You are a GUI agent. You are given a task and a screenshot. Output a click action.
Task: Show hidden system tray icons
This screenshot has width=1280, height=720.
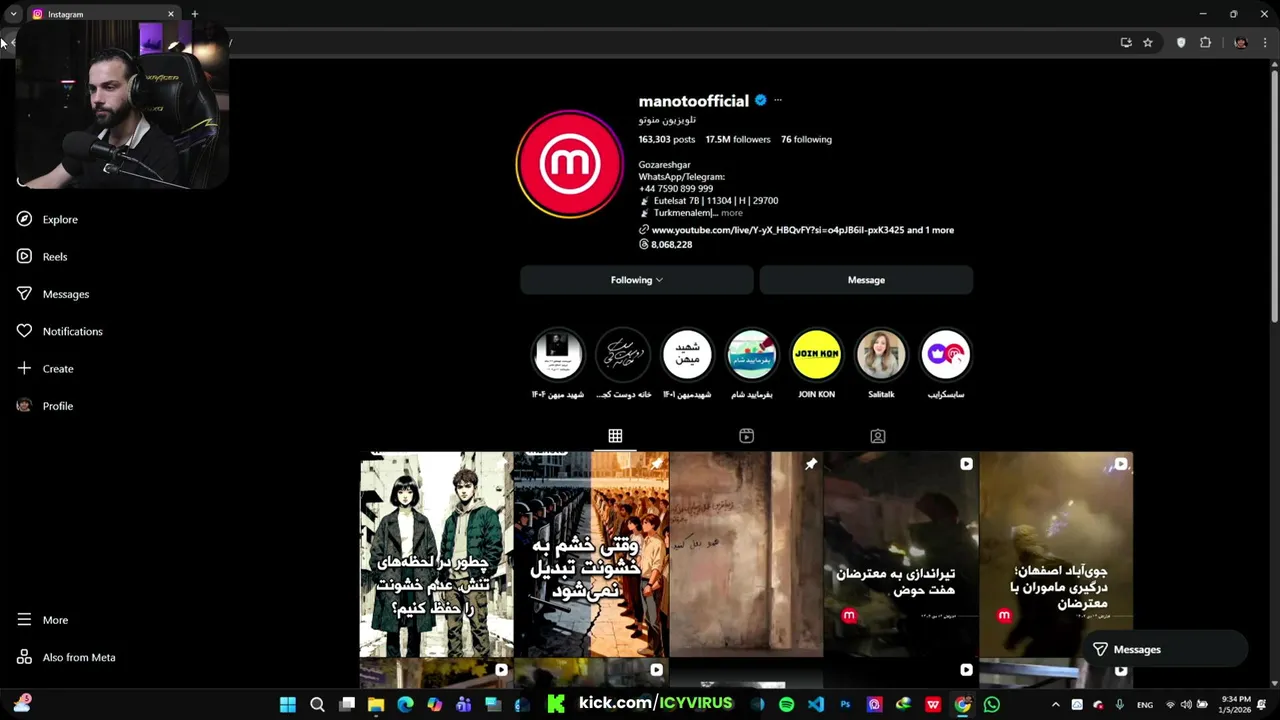[1055, 705]
